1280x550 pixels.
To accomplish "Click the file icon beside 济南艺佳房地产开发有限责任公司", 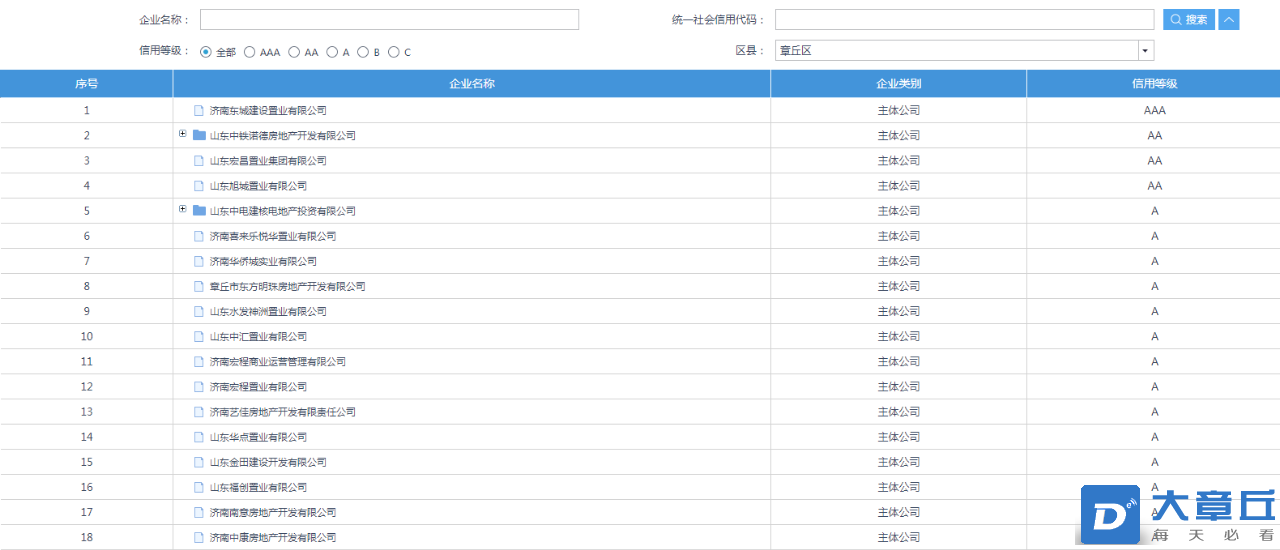I will point(199,412).
